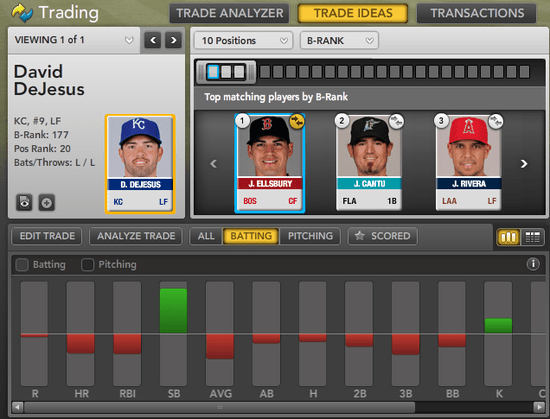Open the Trade Analyzer tab
The width and height of the screenshot is (550, 419).
[229, 13]
